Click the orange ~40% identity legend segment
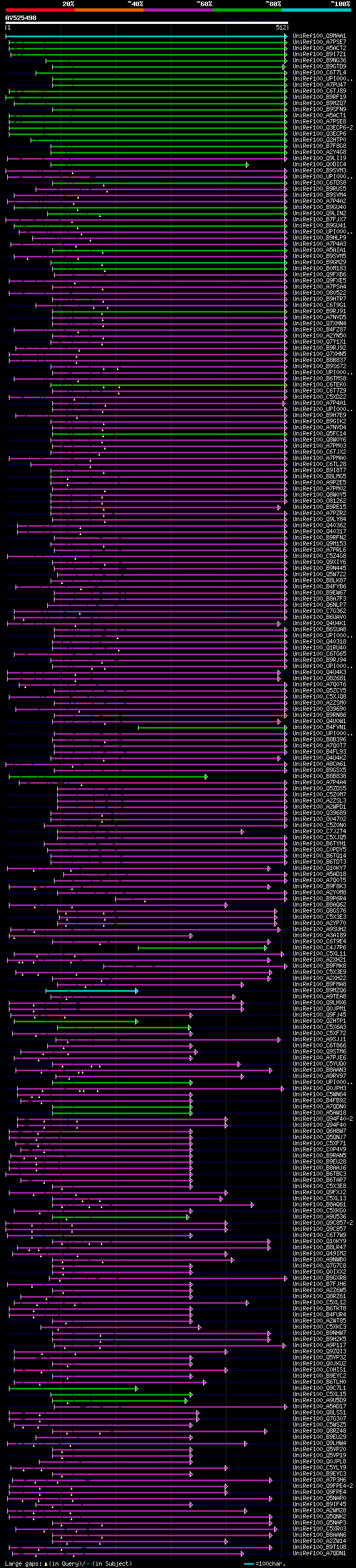 (109, 10)
